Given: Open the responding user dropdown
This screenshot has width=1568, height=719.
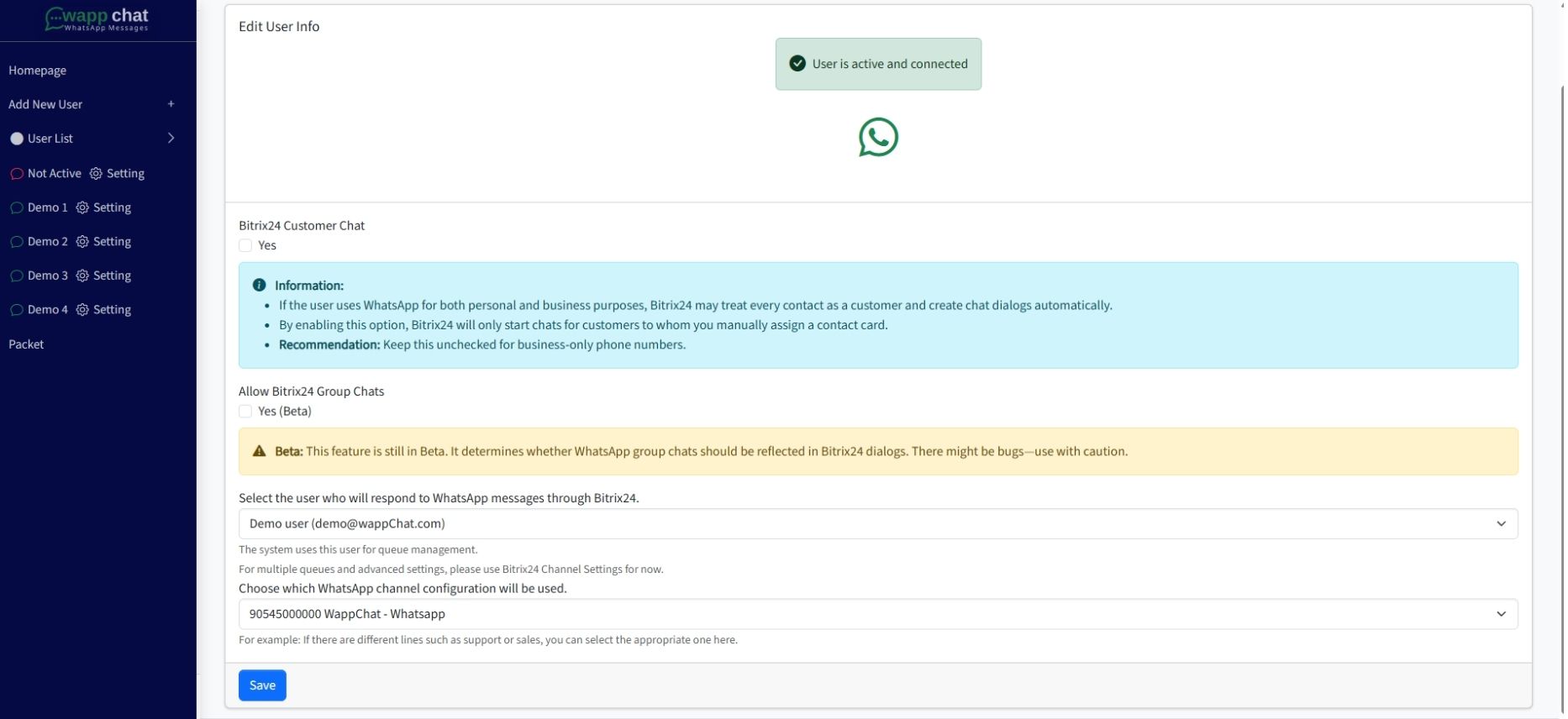Looking at the screenshot, I should click(x=878, y=524).
